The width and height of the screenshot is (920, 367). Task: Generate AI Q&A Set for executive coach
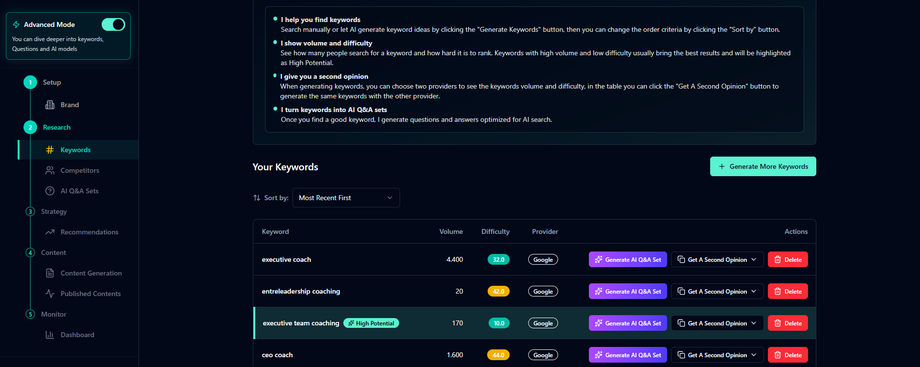tap(628, 260)
